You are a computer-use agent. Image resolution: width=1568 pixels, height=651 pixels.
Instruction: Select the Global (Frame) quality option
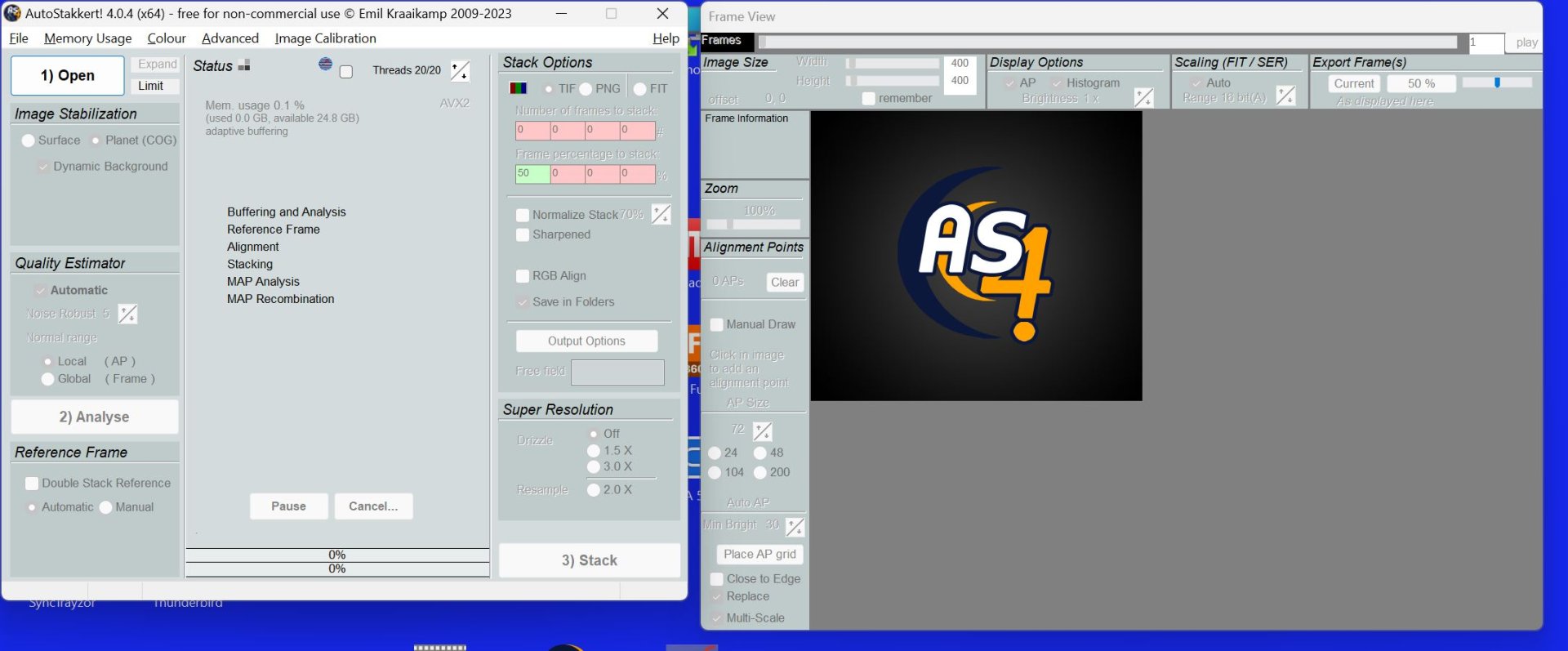(x=47, y=379)
